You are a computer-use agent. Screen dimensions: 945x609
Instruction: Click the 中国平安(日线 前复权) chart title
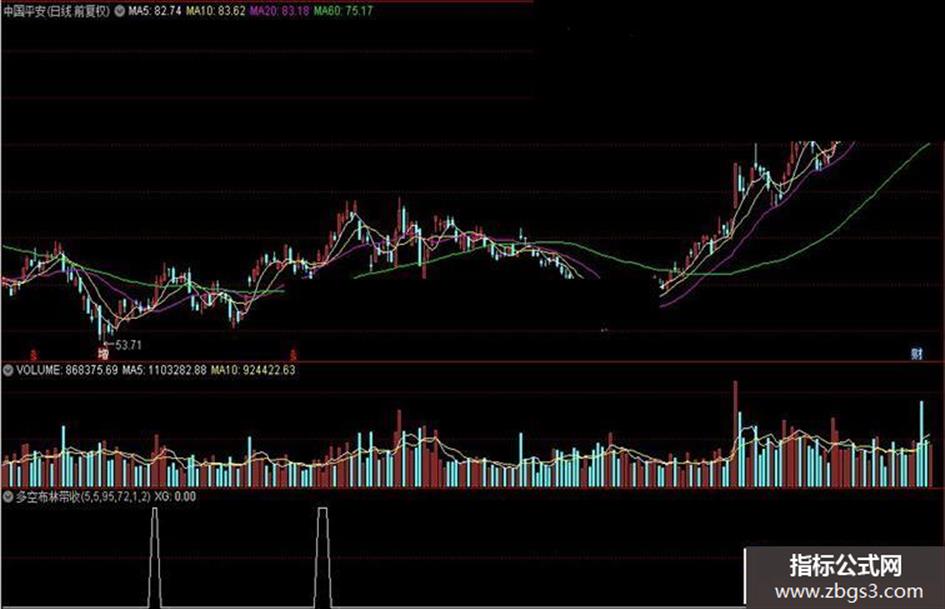point(57,11)
